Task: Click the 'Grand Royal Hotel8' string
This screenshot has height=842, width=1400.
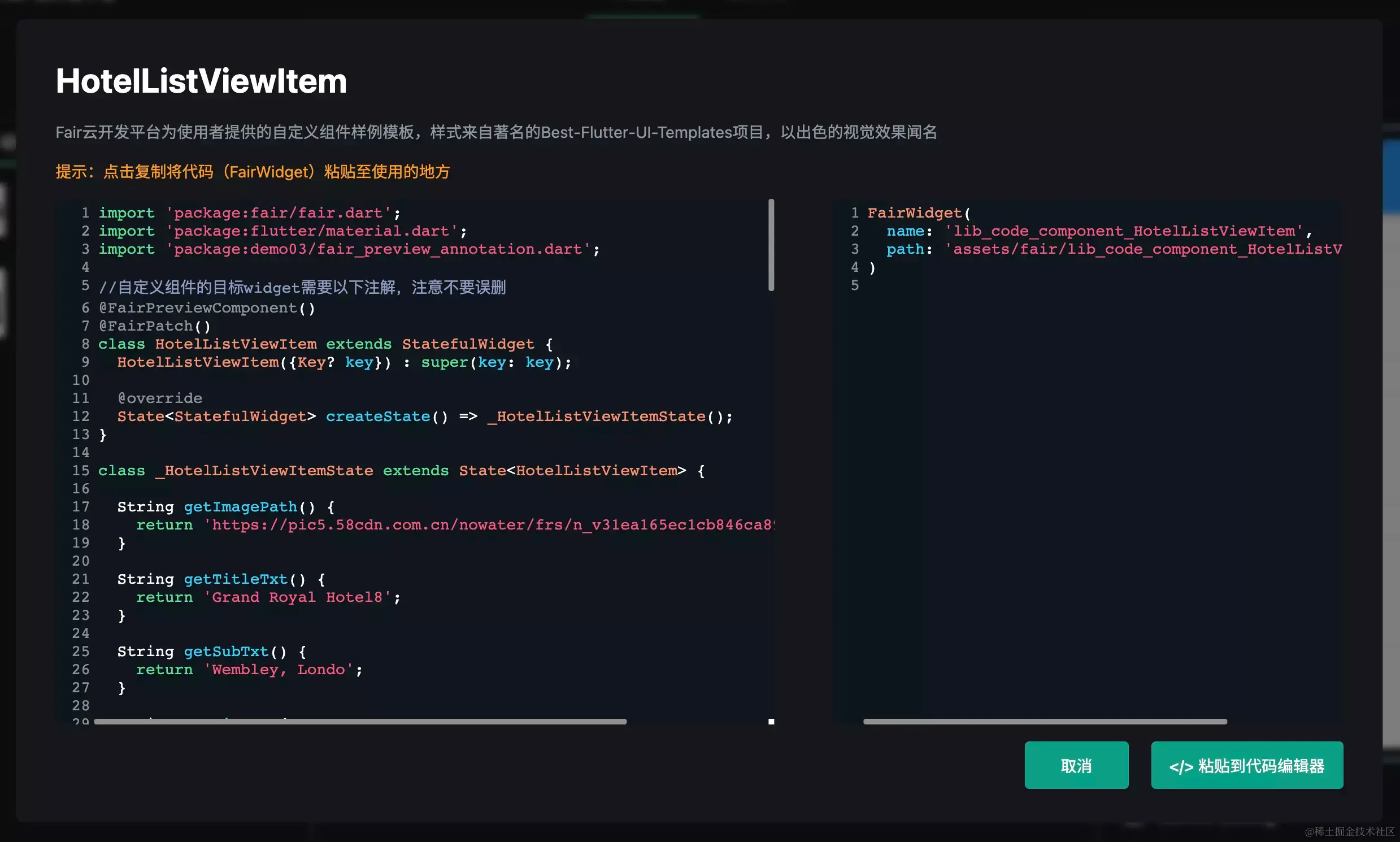Action: tap(298, 597)
